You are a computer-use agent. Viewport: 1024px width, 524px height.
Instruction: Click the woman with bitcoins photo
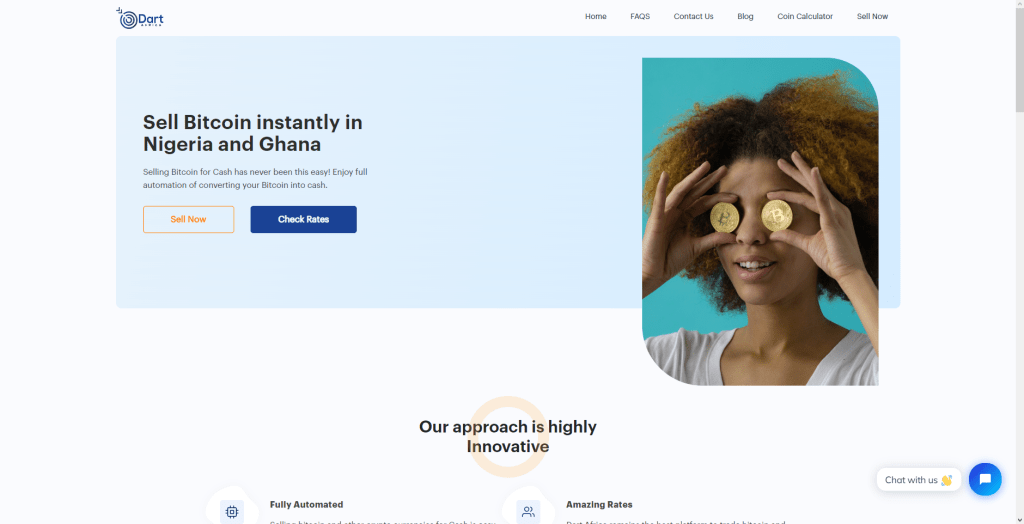(x=760, y=221)
